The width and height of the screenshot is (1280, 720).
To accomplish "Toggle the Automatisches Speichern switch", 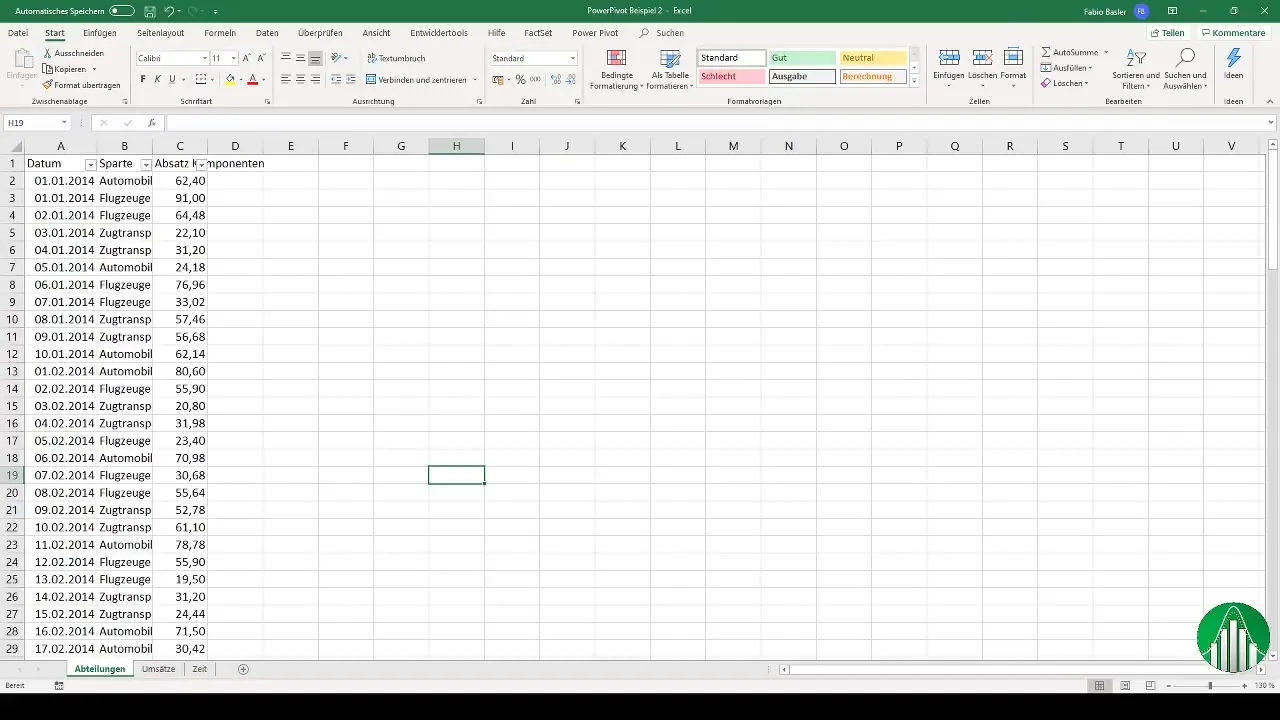I will click(121, 11).
